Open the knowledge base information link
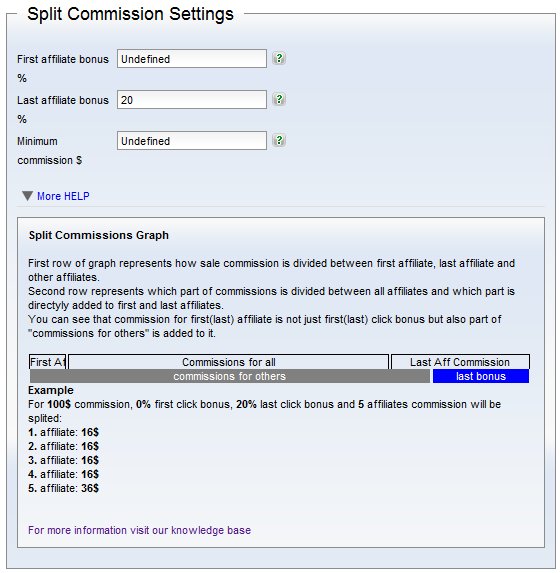This screenshot has height=573, width=560. tap(140, 530)
